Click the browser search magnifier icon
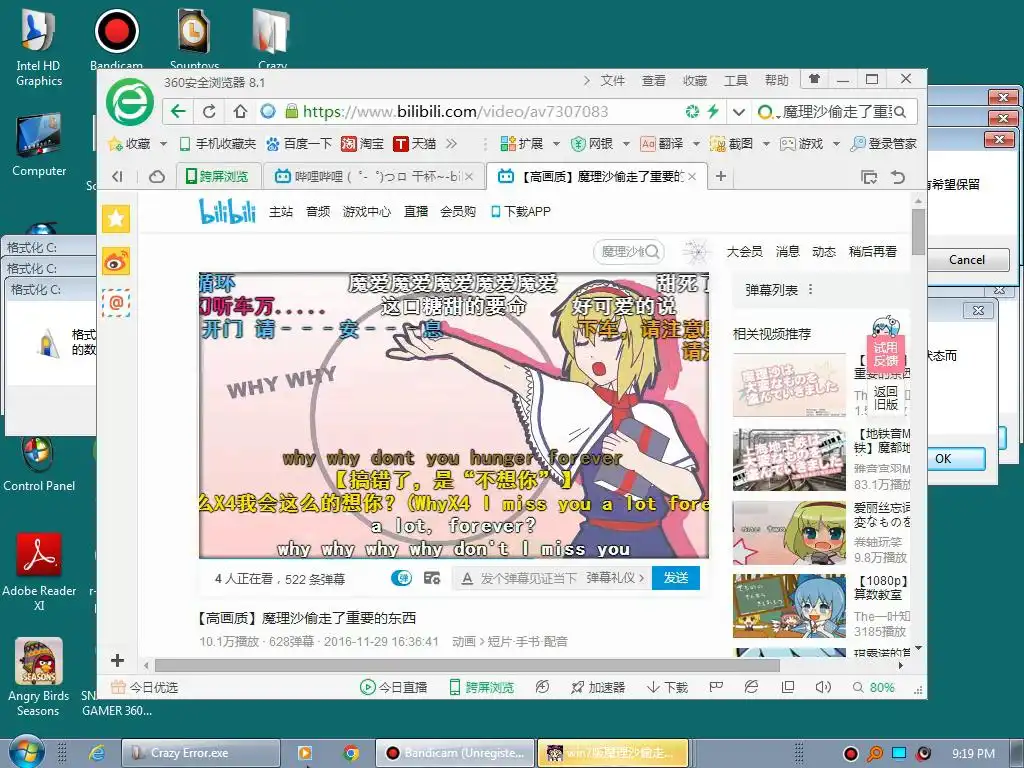 pos(900,112)
